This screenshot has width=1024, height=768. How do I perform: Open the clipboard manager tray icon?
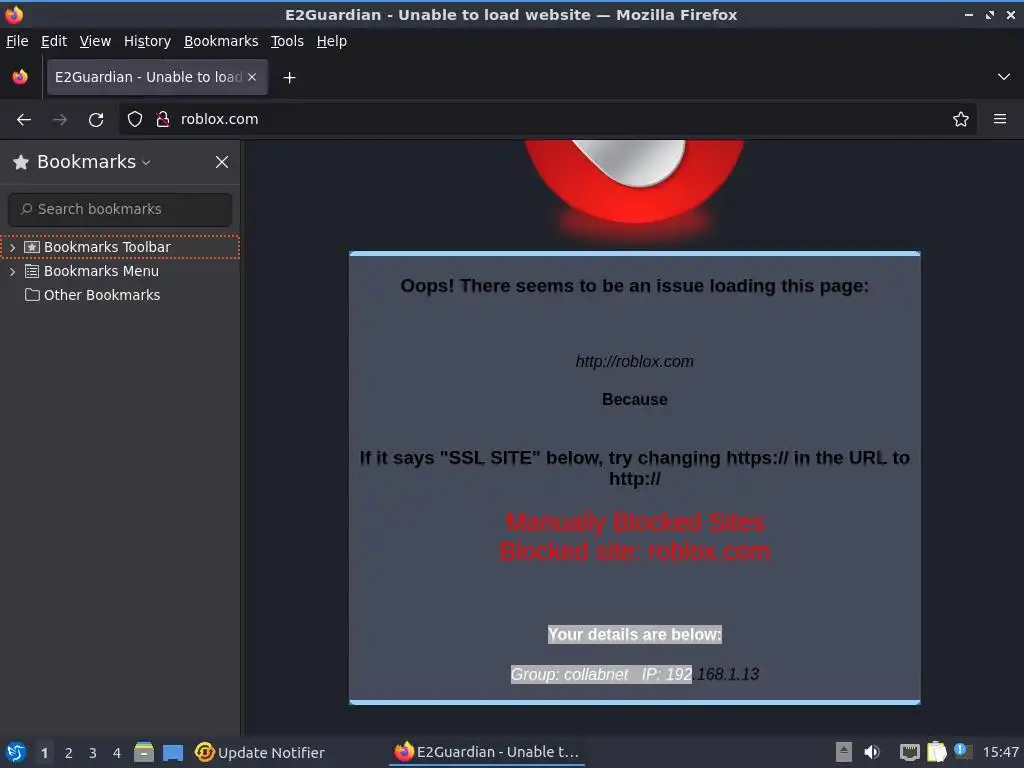[936, 752]
